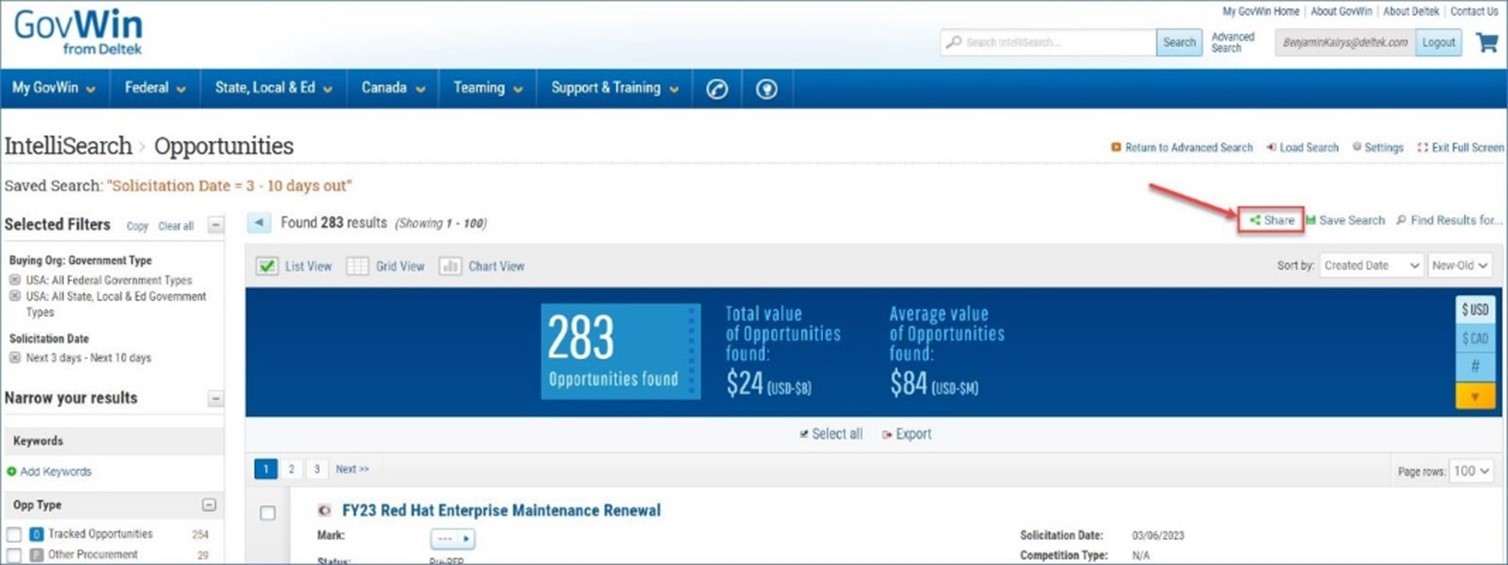Open the shopping cart icon
This screenshot has height=565, width=1508.
tap(1486, 43)
